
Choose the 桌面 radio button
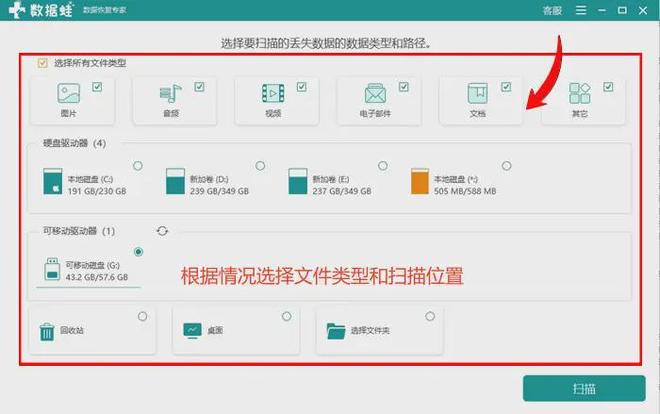(x=287, y=316)
